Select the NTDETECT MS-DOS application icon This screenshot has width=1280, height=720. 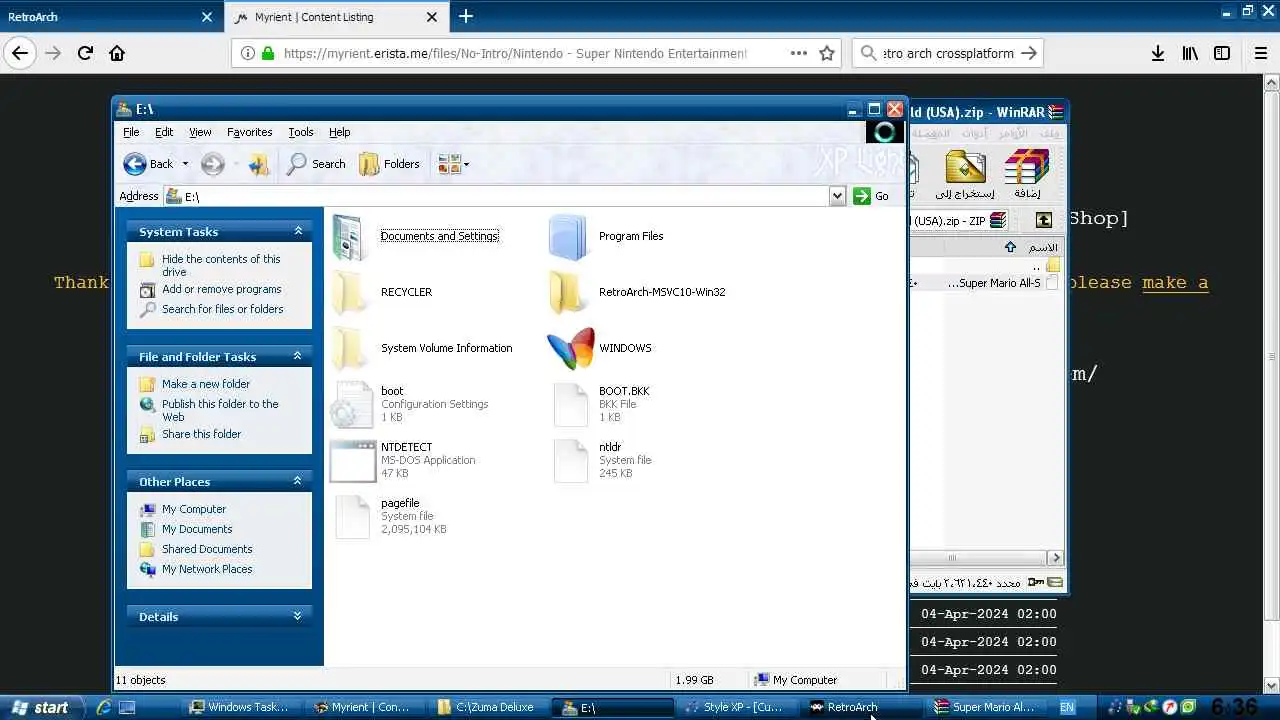coord(352,460)
